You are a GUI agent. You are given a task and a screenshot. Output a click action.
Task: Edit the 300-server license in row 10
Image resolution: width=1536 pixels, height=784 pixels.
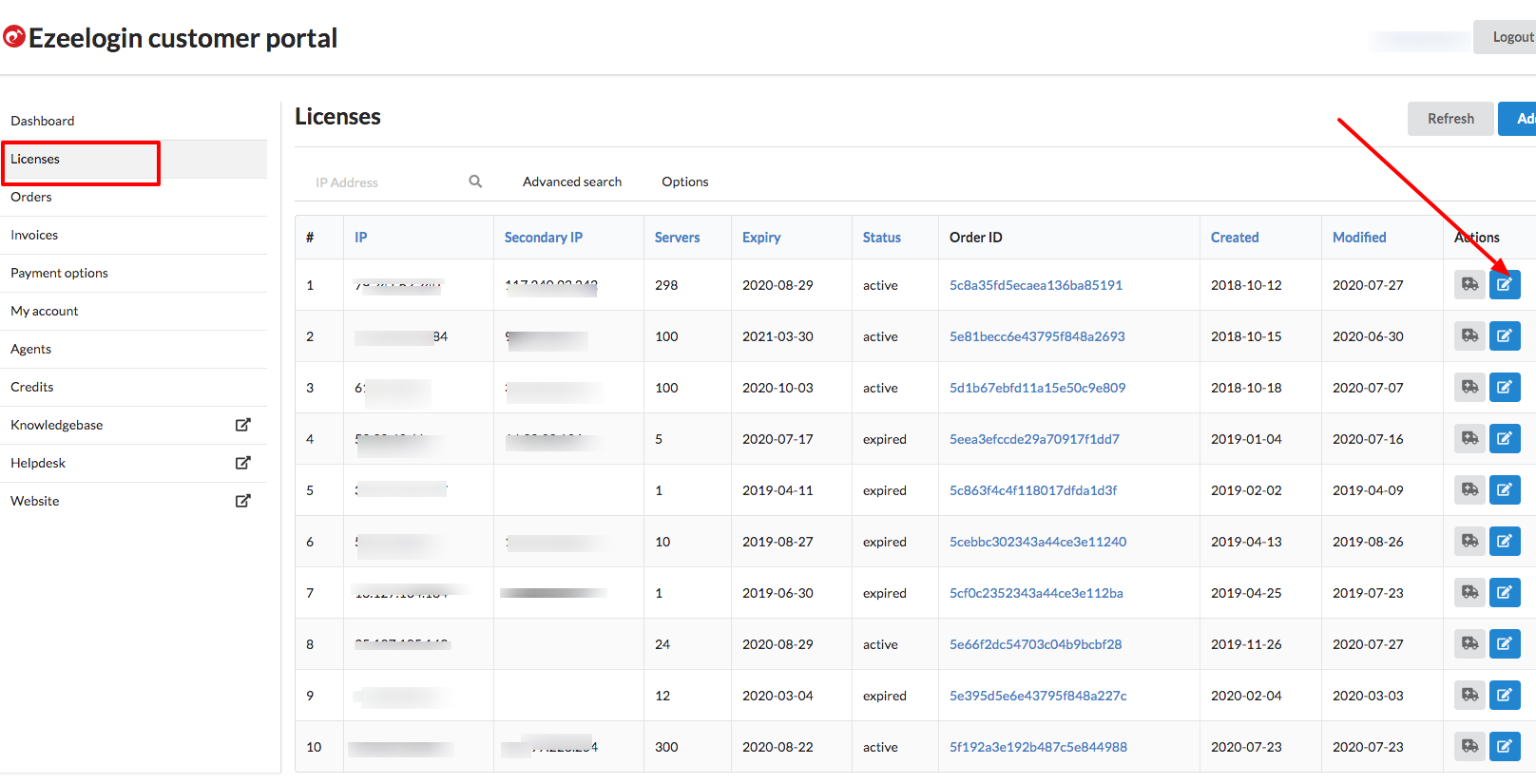tap(1505, 746)
